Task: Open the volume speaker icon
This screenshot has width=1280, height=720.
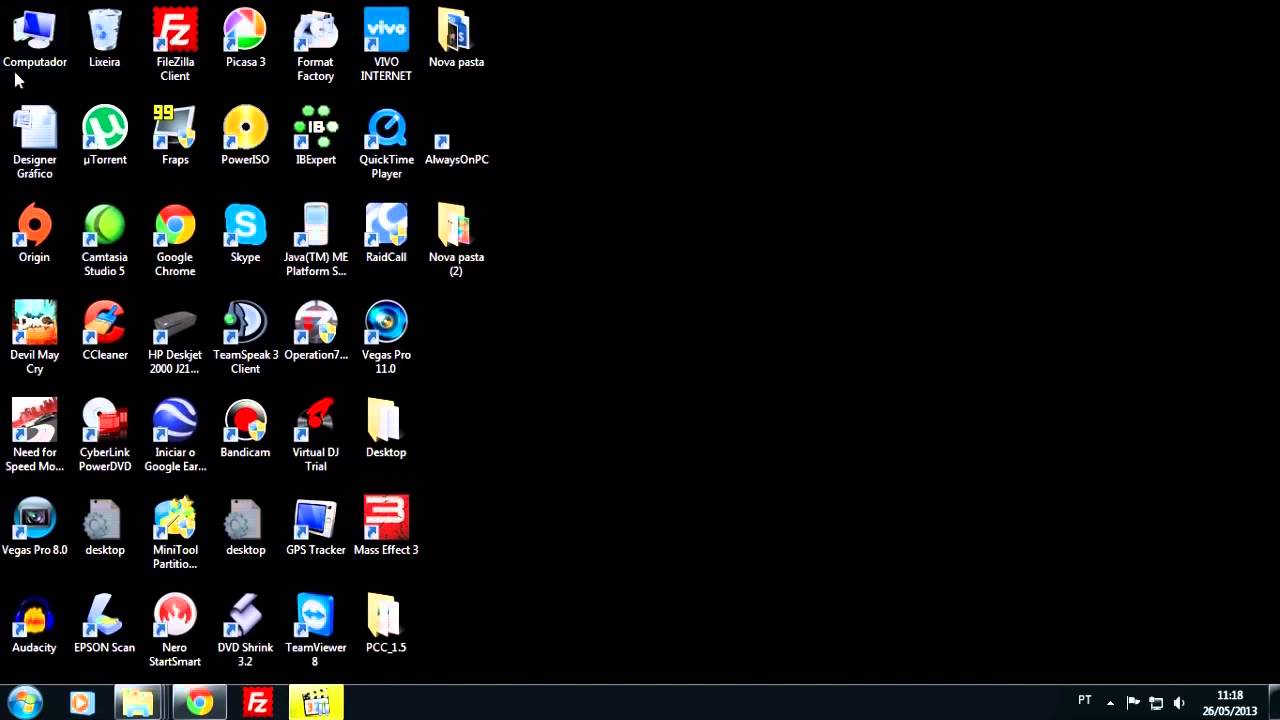Action: 1179,703
